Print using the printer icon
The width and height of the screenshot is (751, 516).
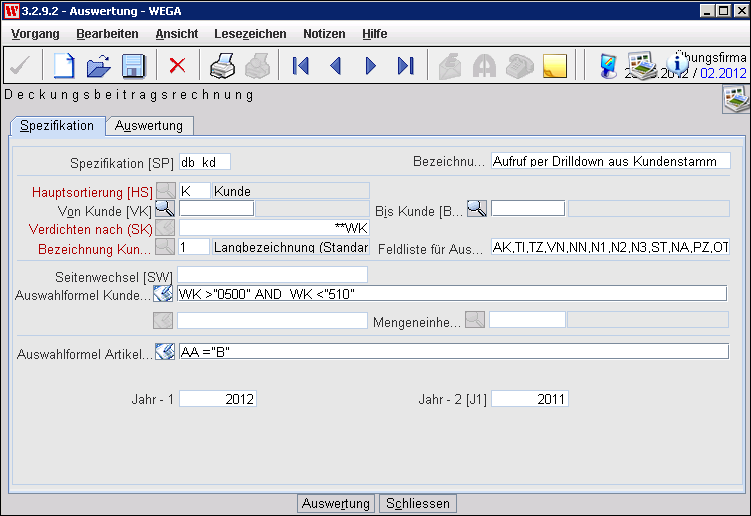click(220, 66)
